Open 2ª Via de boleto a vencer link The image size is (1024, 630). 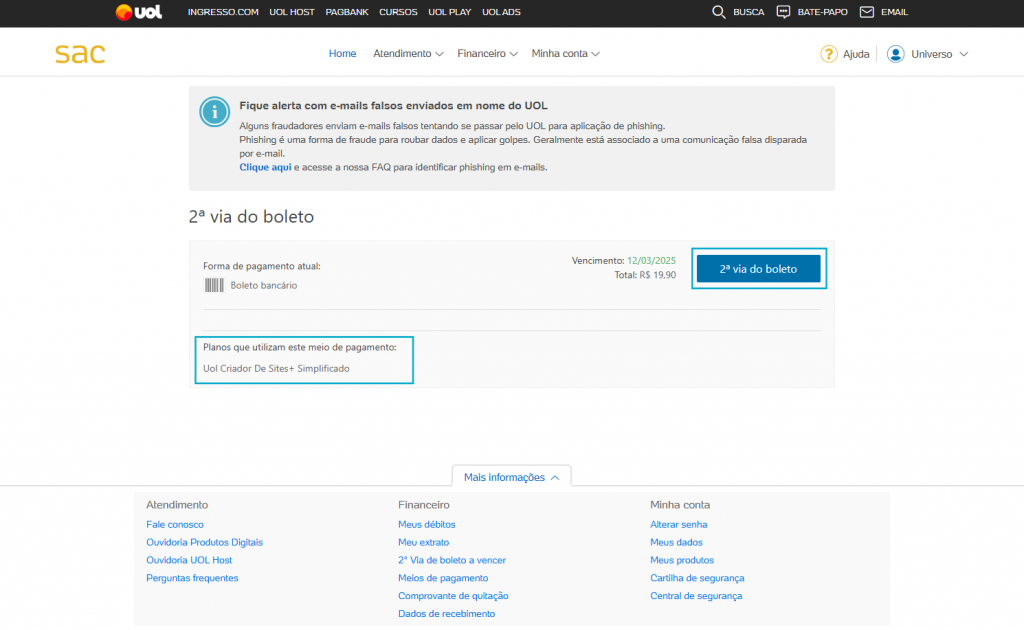pyautogui.click(x=452, y=560)
